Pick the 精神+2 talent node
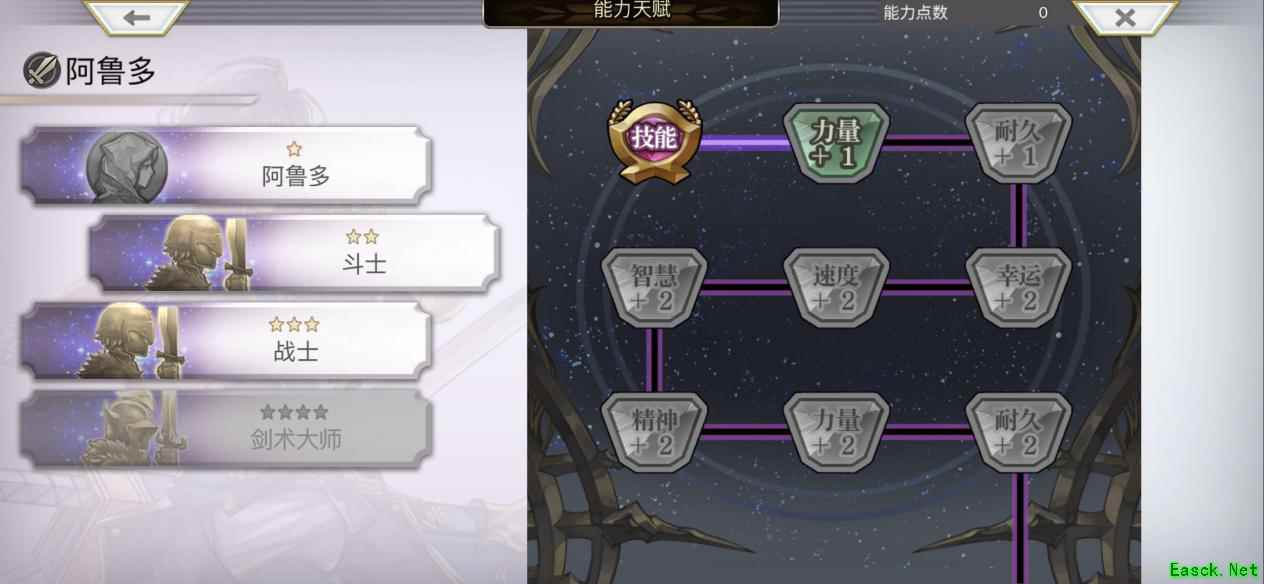 [x=654, y=432]
